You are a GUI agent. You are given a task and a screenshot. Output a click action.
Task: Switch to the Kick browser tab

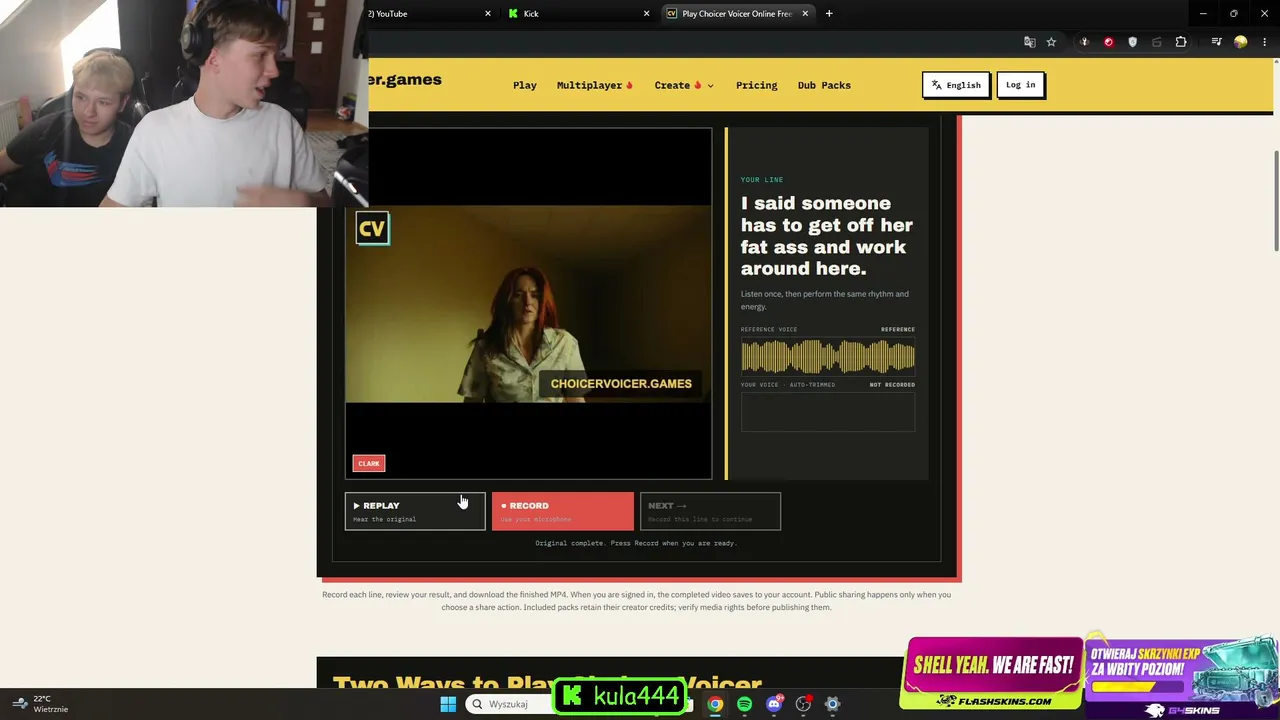[577, 14]
